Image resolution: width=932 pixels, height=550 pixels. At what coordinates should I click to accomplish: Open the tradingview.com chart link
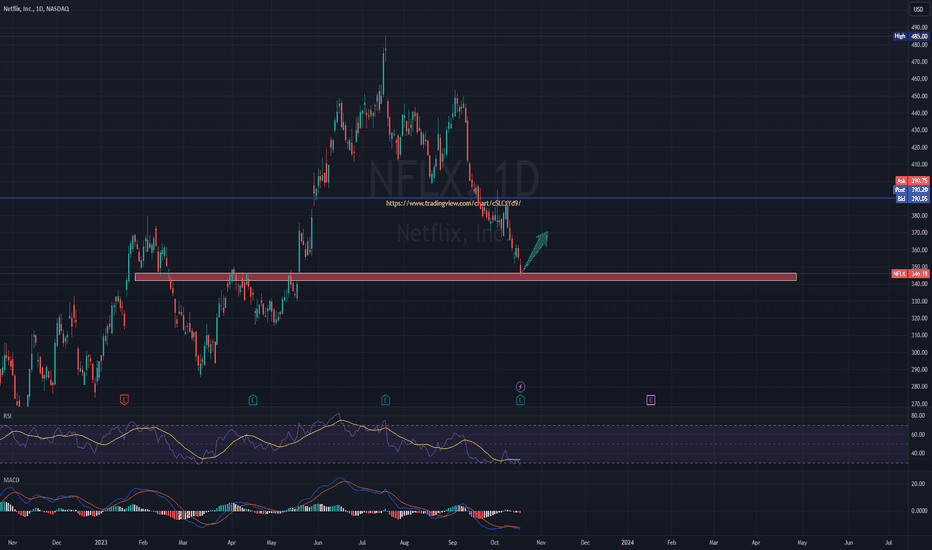click(453, 203)
